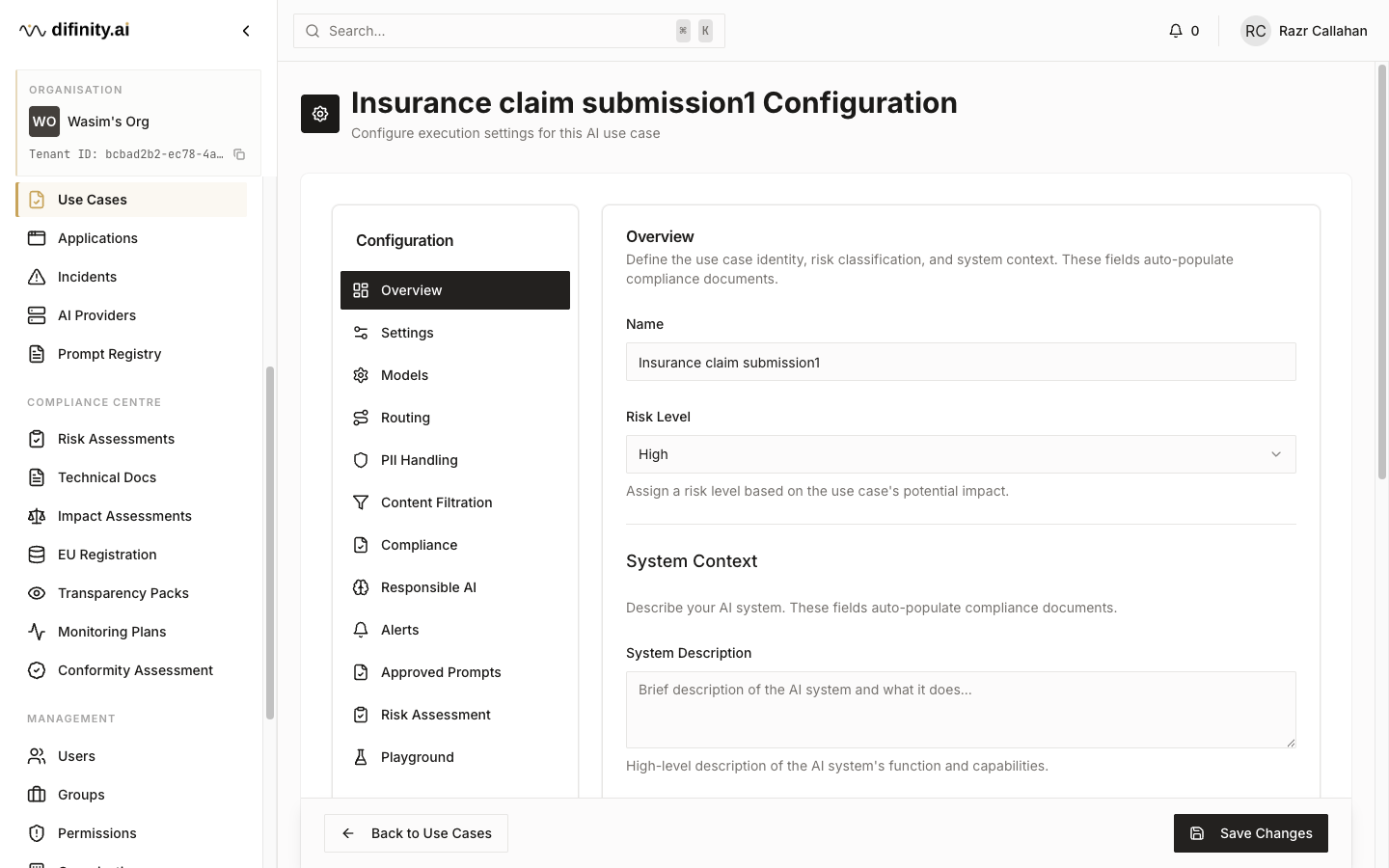Click the Monitoring Plans activity icon
Image resolution: width=1389 pixels, height=868 pixels.
tap(37, 632)
